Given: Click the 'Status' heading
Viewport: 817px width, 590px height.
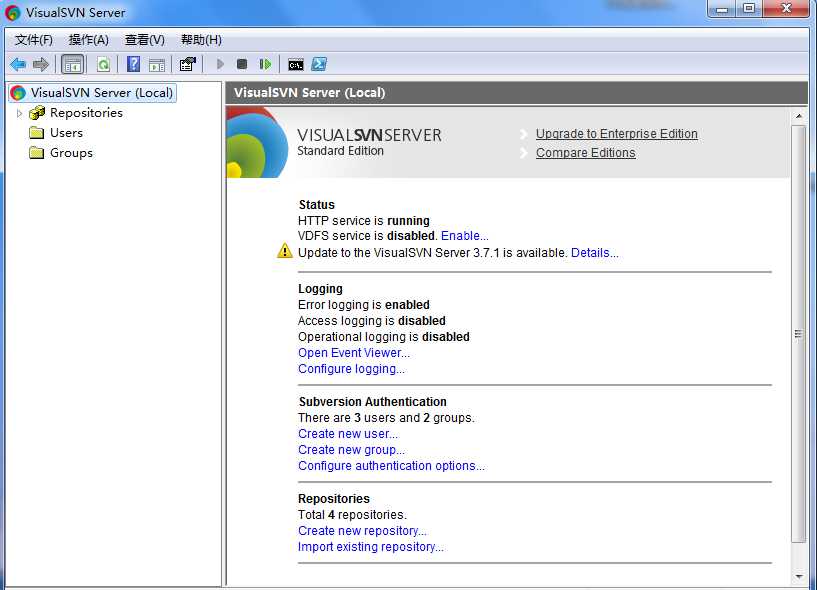Looking at the screenshot, I should tap(317, 205).
